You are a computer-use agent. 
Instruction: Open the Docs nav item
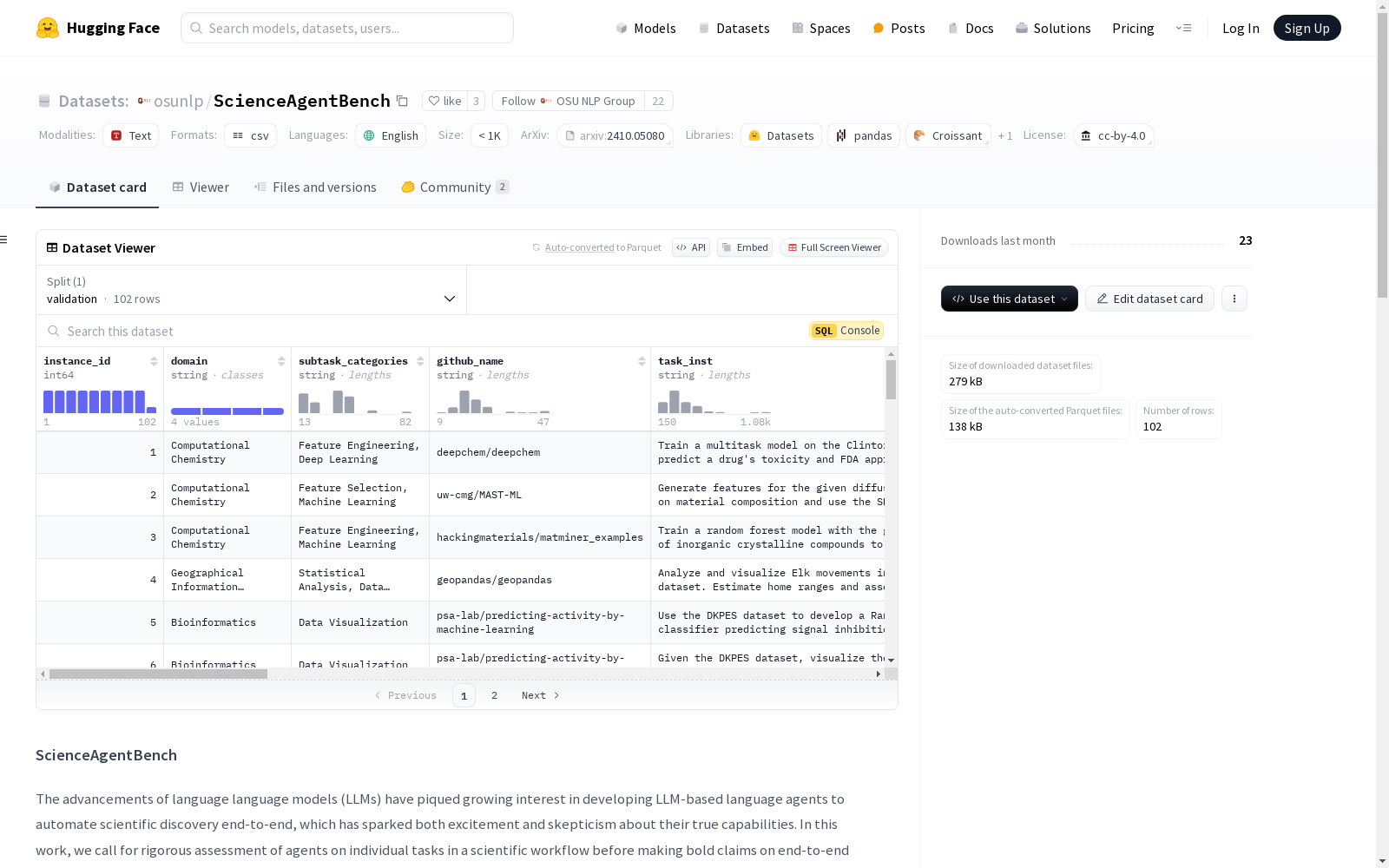point(970,28)
